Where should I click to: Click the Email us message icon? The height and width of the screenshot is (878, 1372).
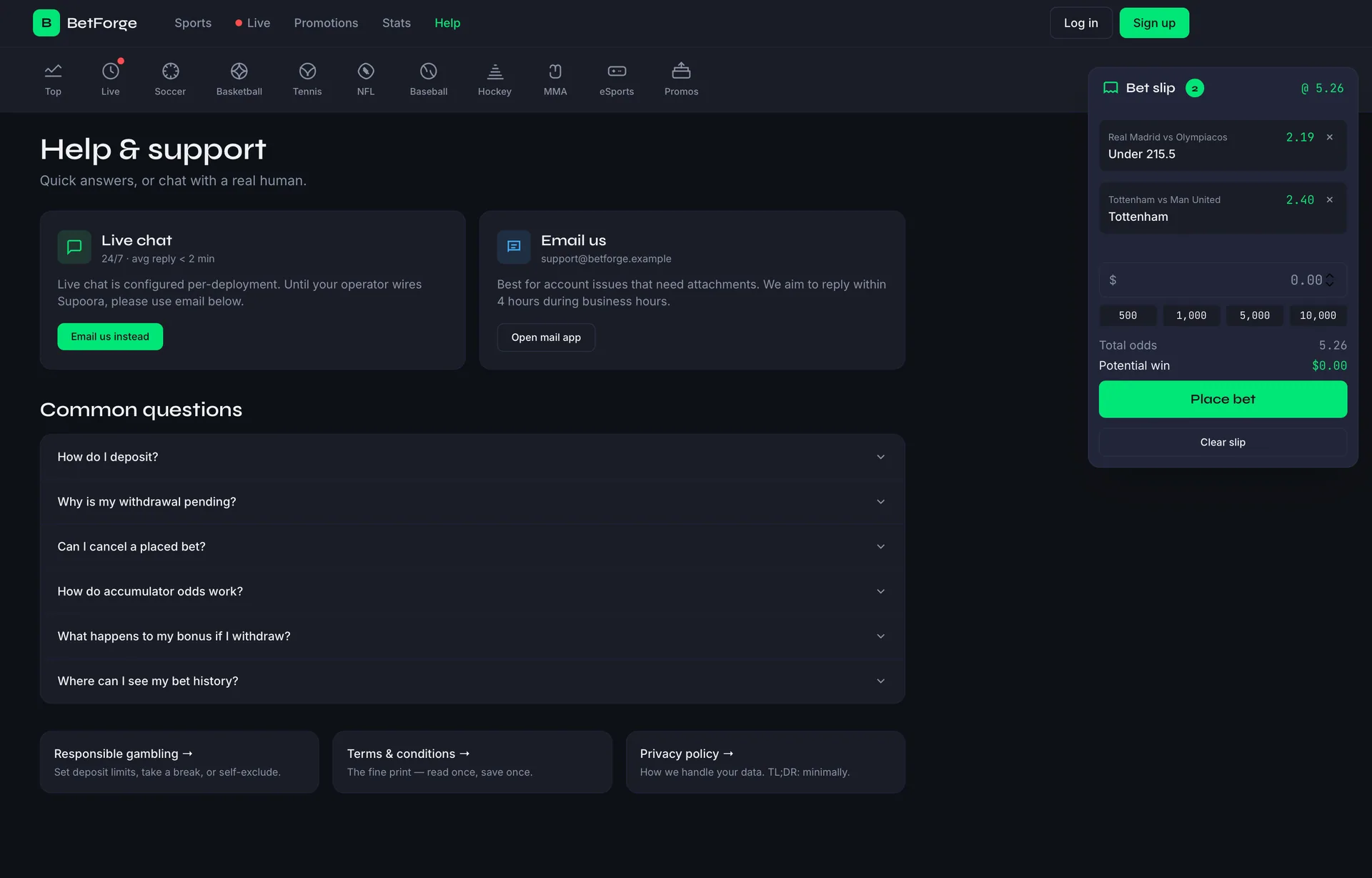click(514, 247)
